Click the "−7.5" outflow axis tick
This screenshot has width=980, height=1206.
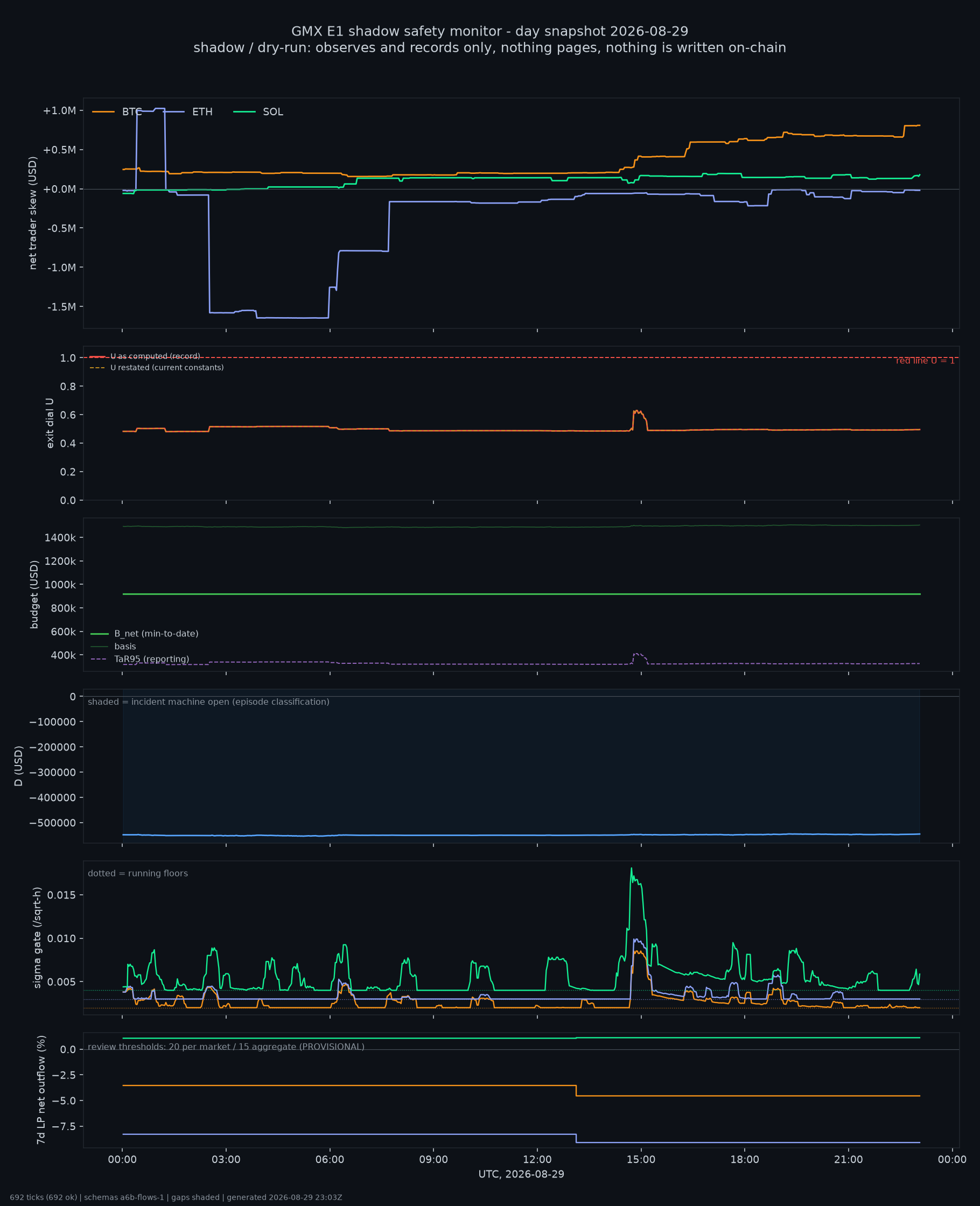pyautogui.click(x=65, y=1126)
